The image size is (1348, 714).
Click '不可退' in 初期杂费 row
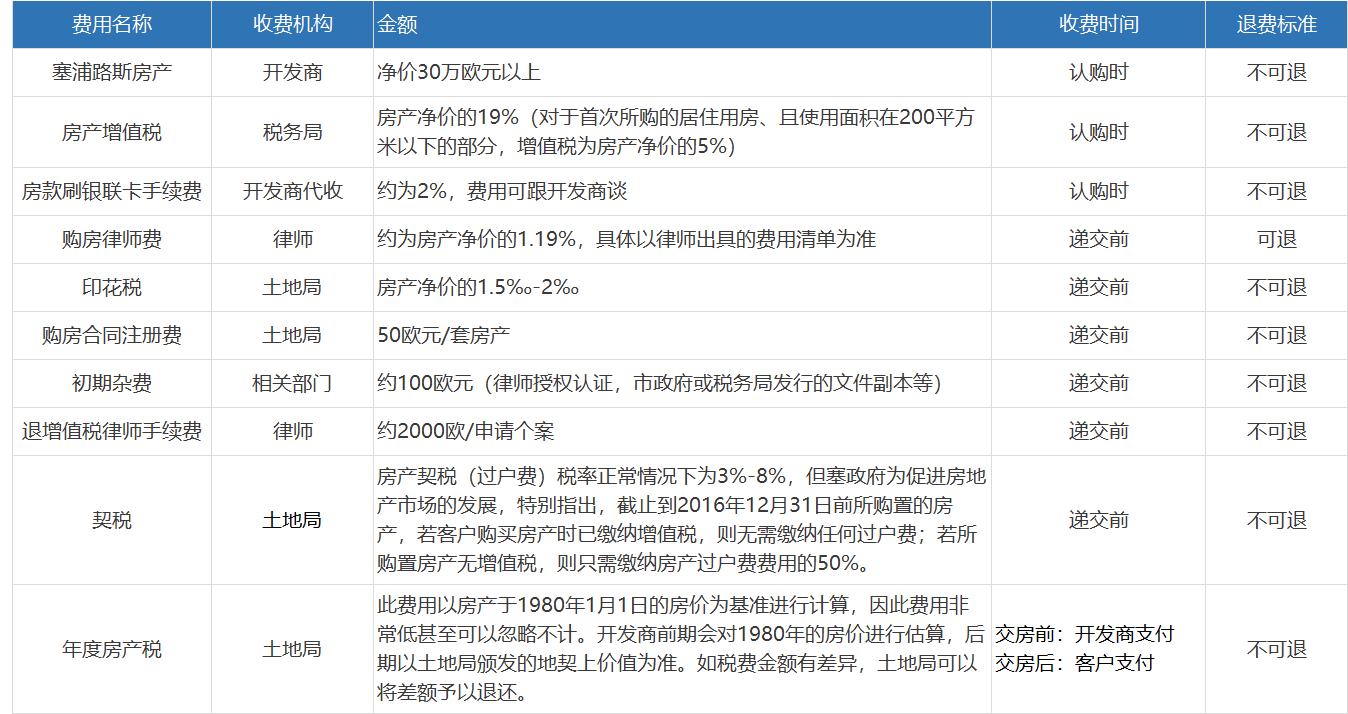(x=1276, y=383)
